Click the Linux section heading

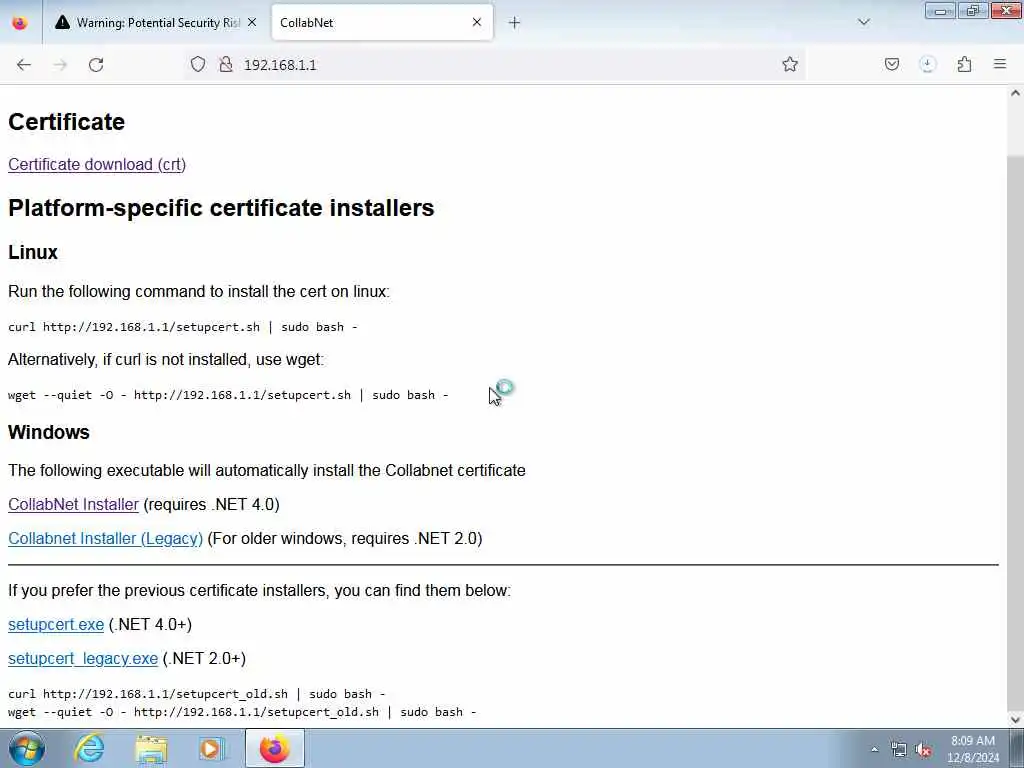[x=33, y=252]
